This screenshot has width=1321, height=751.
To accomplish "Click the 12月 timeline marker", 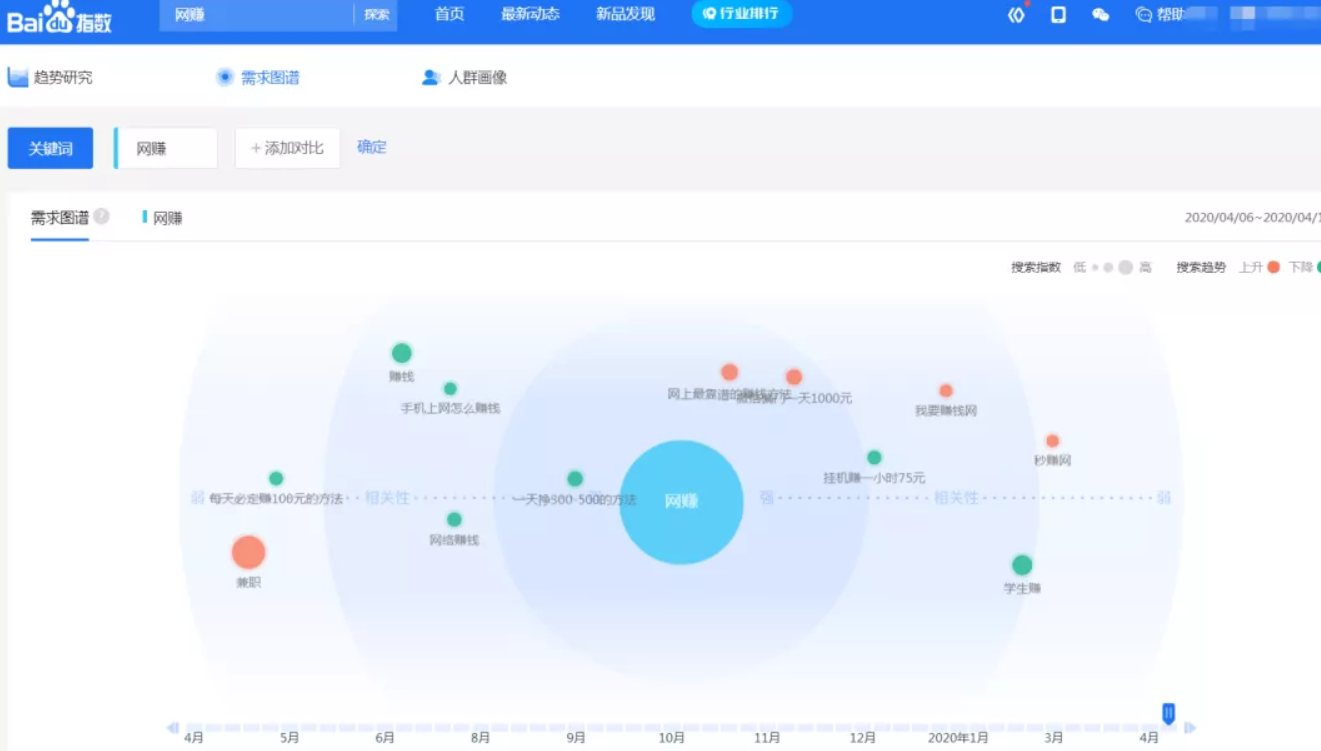I will coord(863,738).
